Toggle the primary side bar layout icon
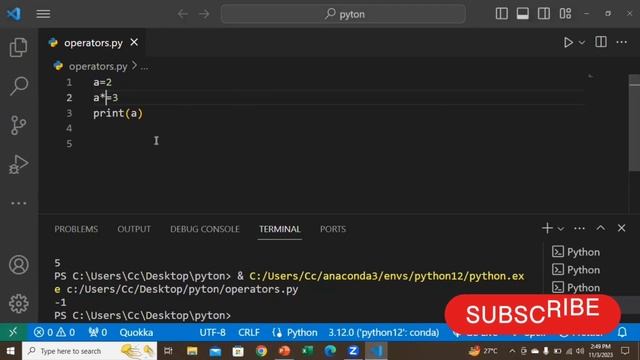 pos(502,13)
